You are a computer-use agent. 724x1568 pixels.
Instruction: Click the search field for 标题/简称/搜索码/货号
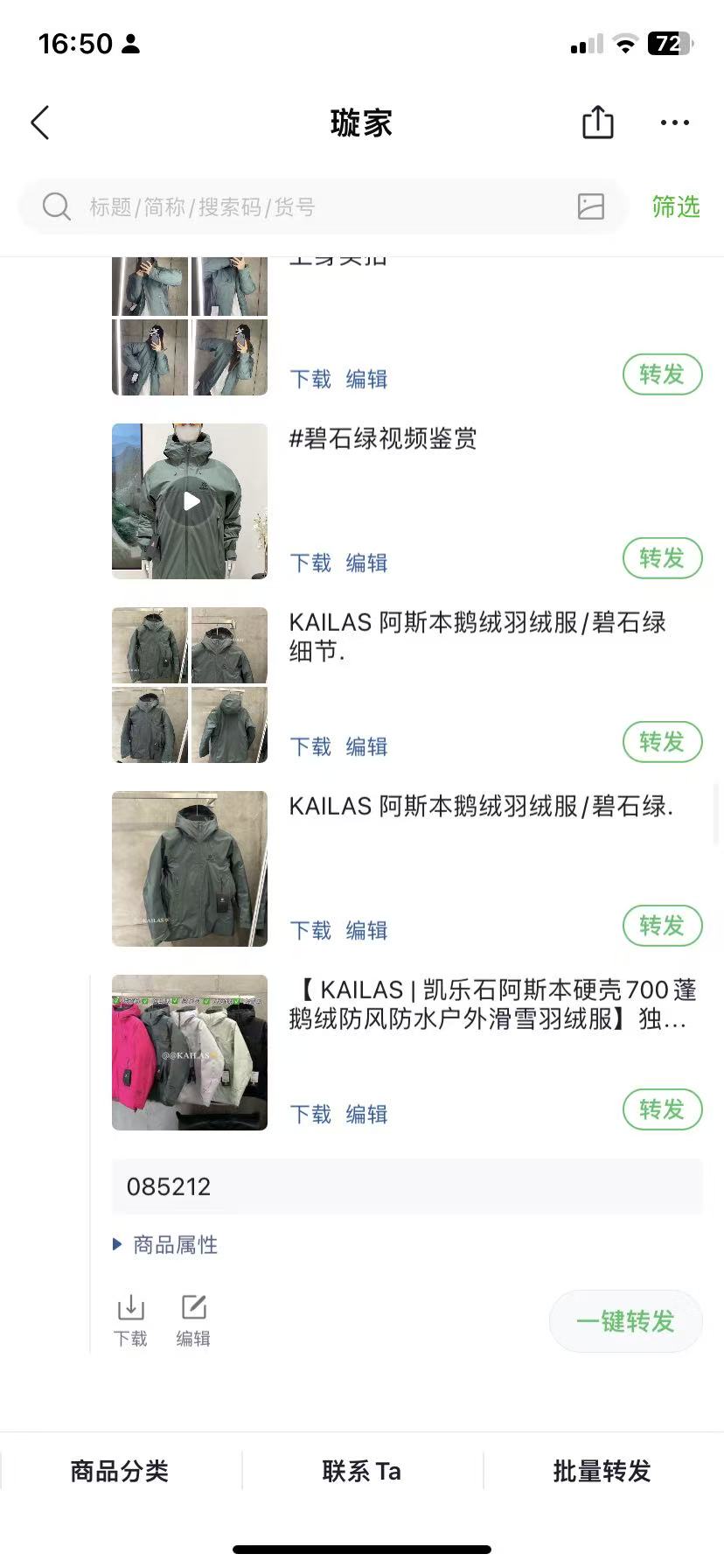pos(323,206)
